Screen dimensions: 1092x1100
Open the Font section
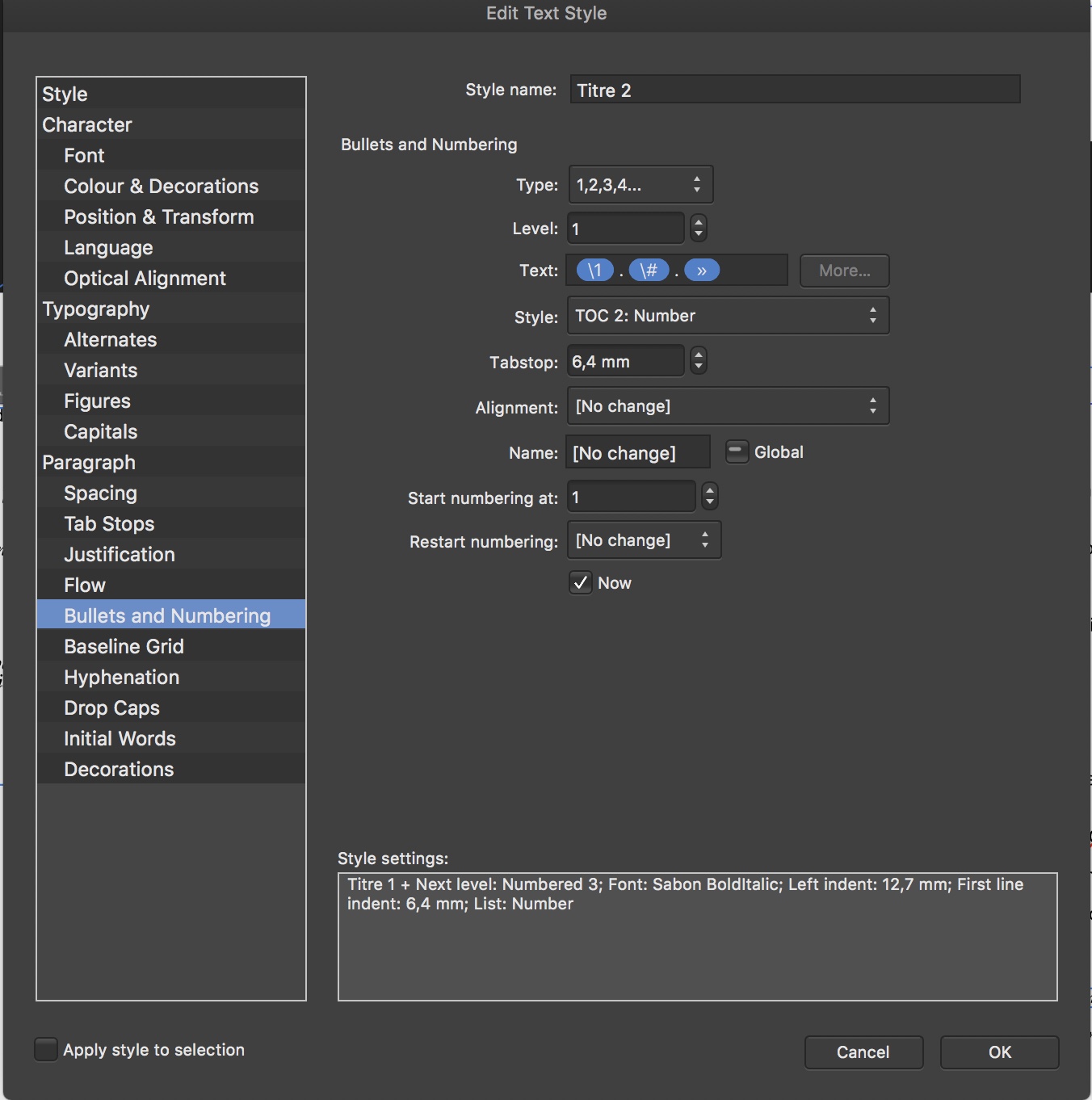tap(171, 155)
